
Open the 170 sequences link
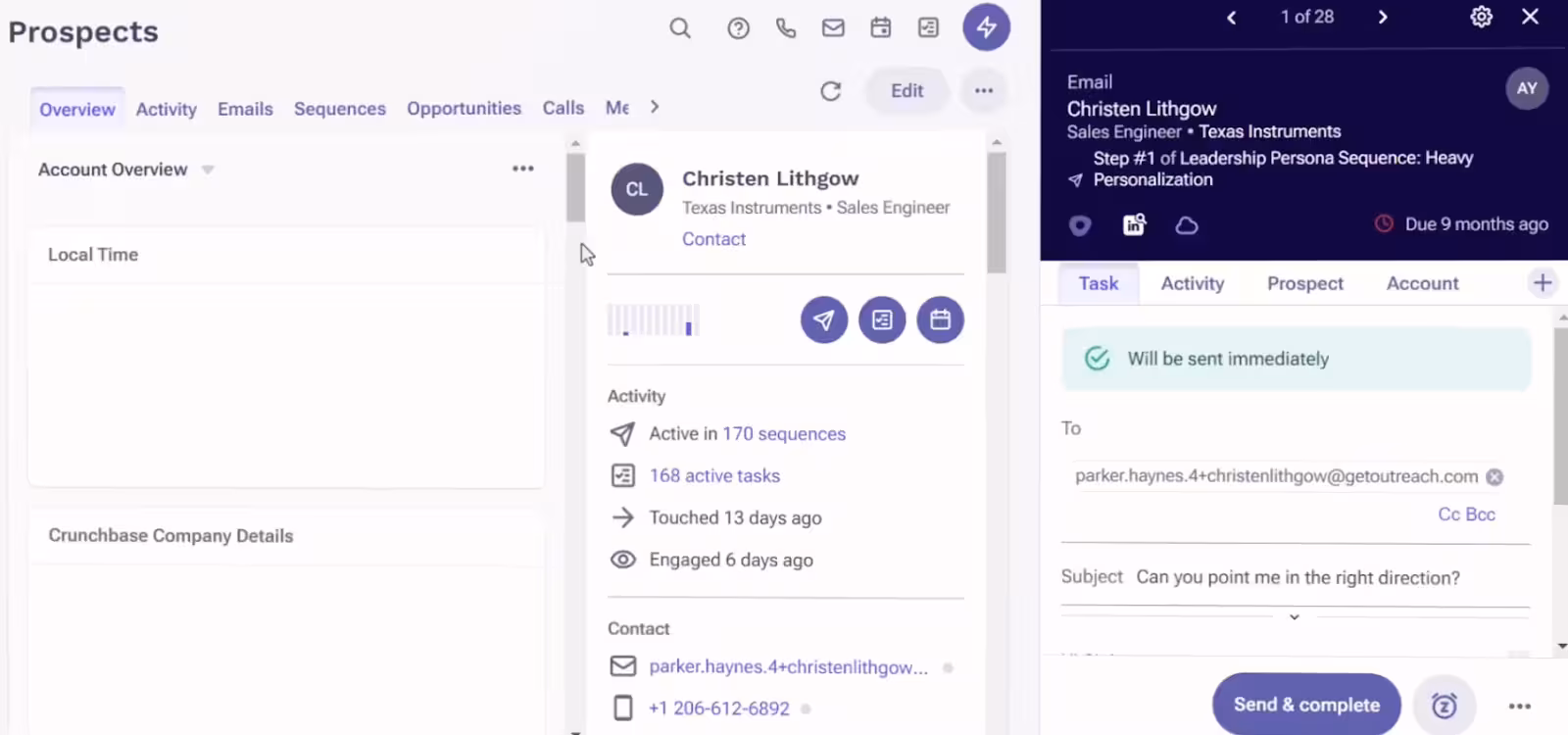tap(784, 434)
